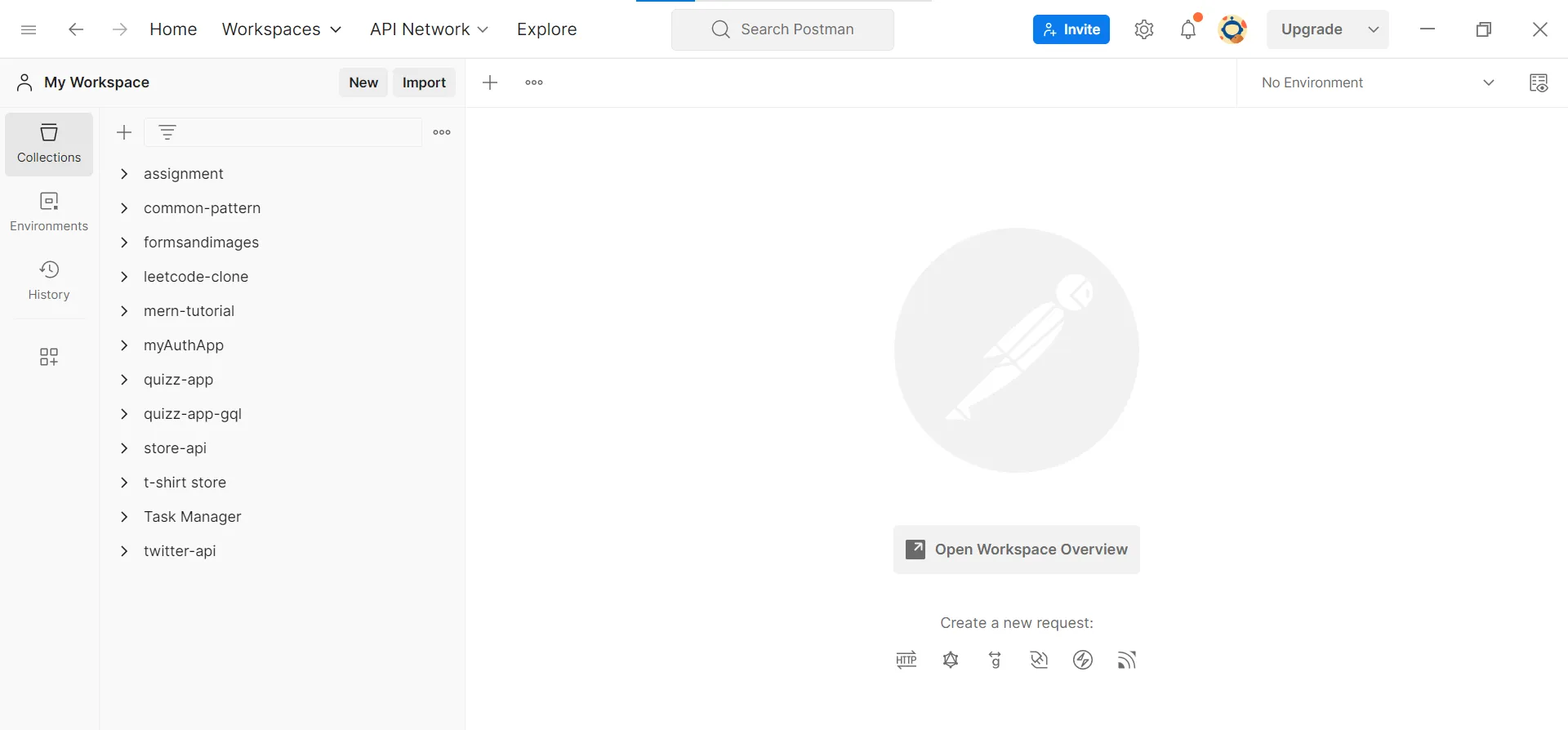Click the New button
This screenshot has height=730, width=1568.
pos(363,82)
